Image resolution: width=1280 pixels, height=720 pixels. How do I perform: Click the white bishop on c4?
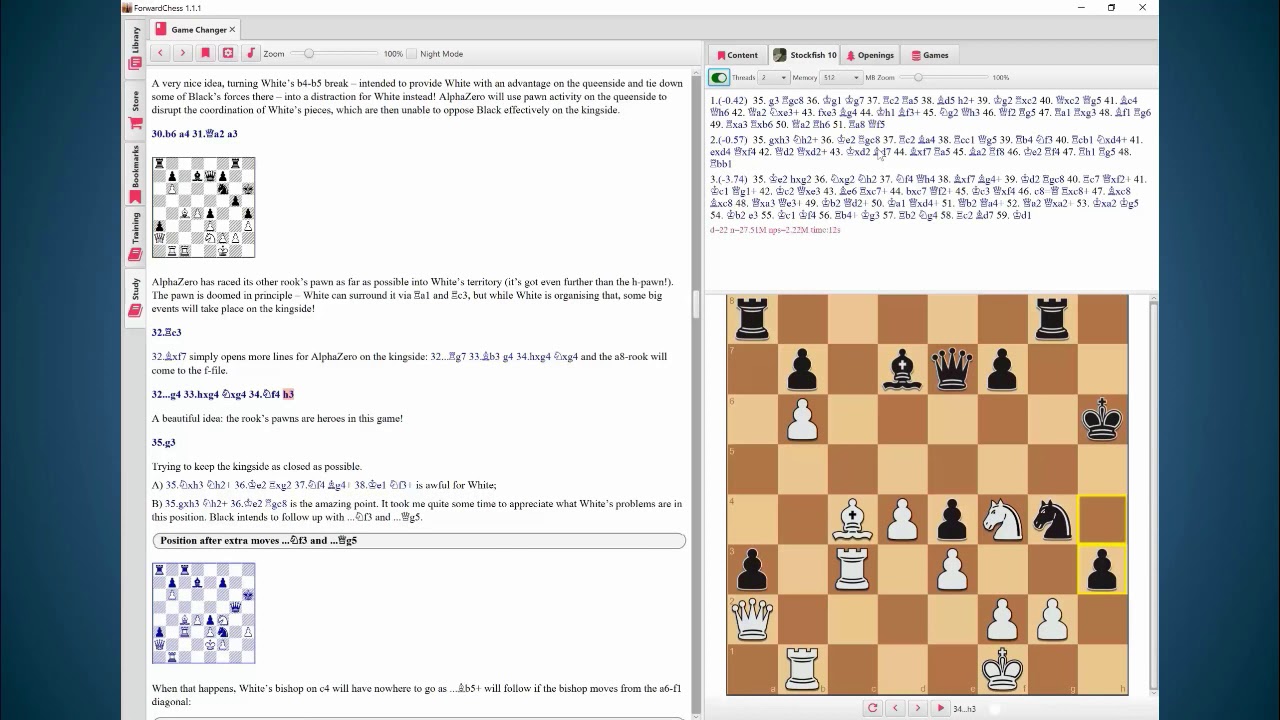click(x=852, y=519)
